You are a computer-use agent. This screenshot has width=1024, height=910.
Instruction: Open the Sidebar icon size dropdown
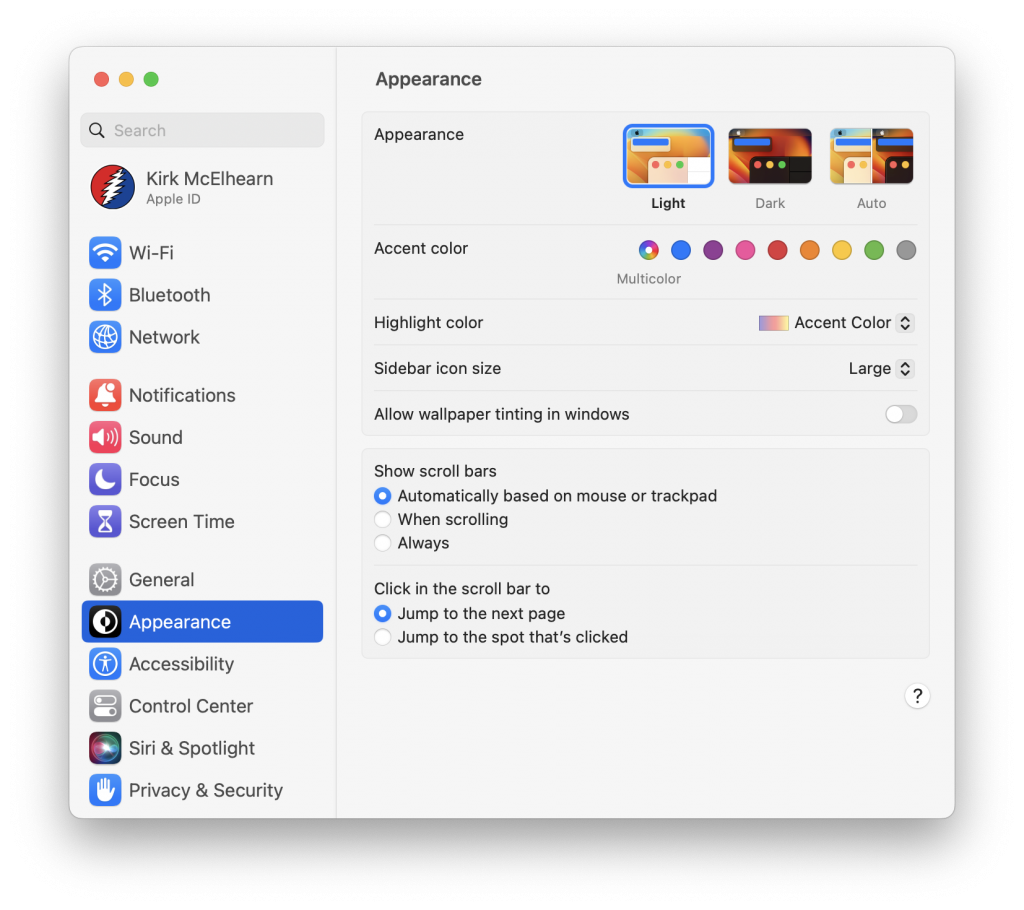point(905,368)
